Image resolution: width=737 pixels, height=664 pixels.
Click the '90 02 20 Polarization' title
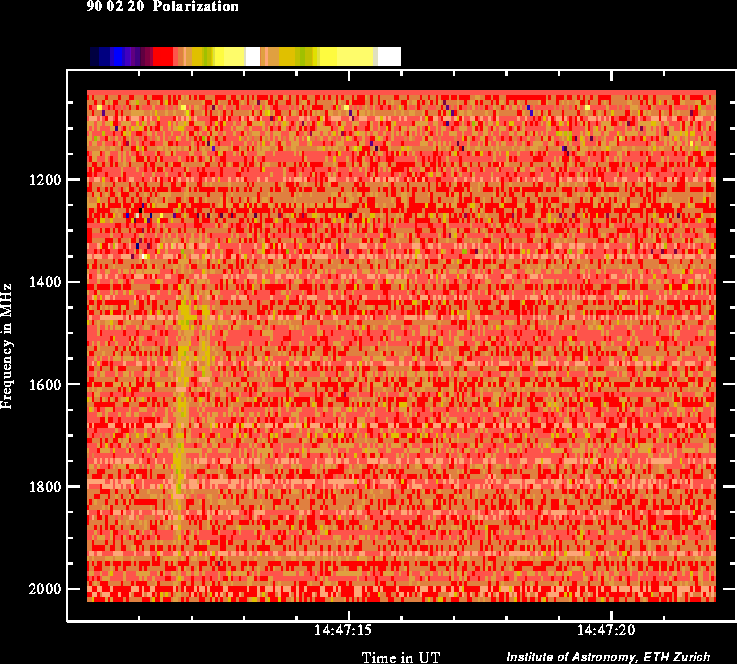(162, 7)
